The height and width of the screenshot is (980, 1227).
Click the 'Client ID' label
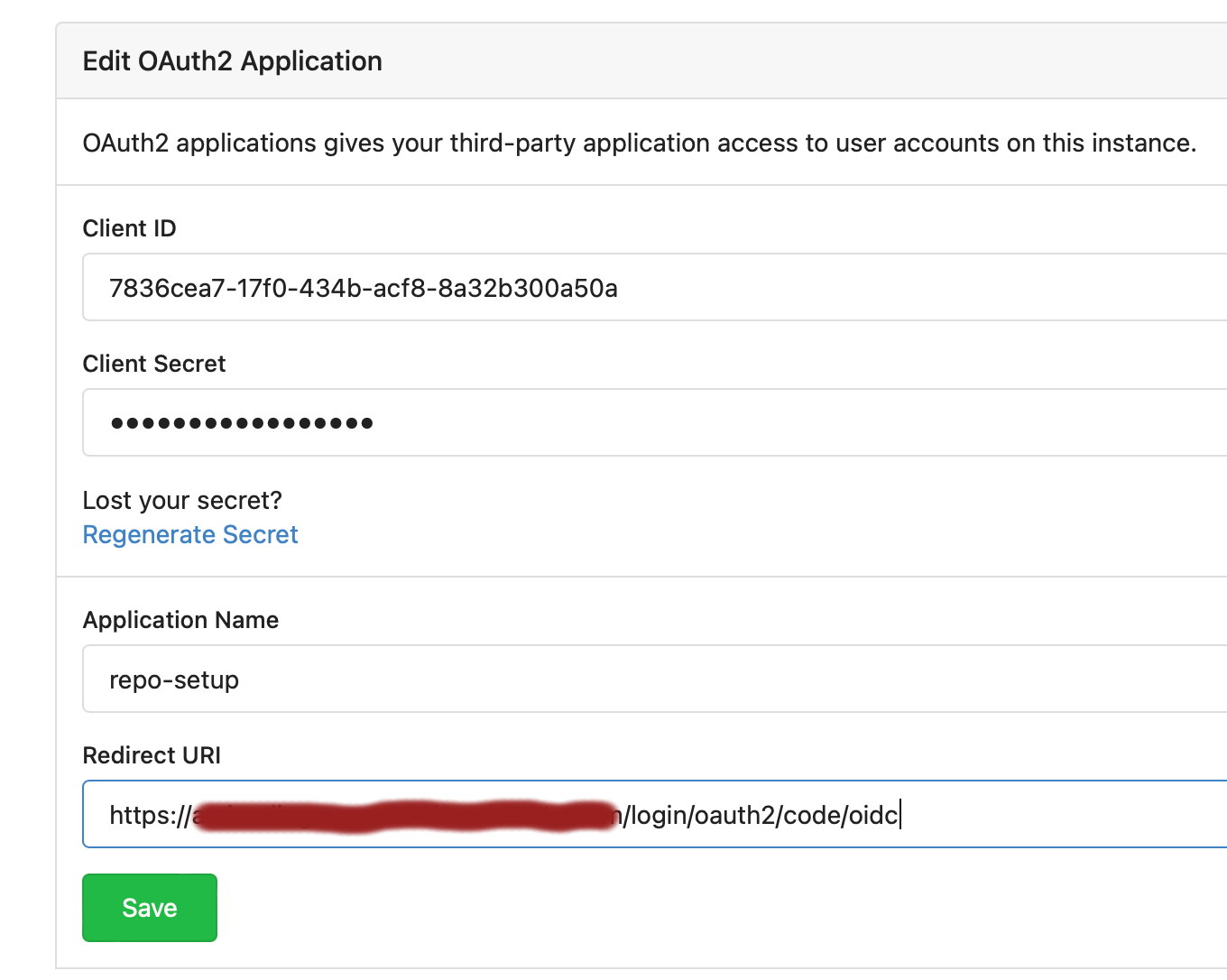(x=129, y=228)
